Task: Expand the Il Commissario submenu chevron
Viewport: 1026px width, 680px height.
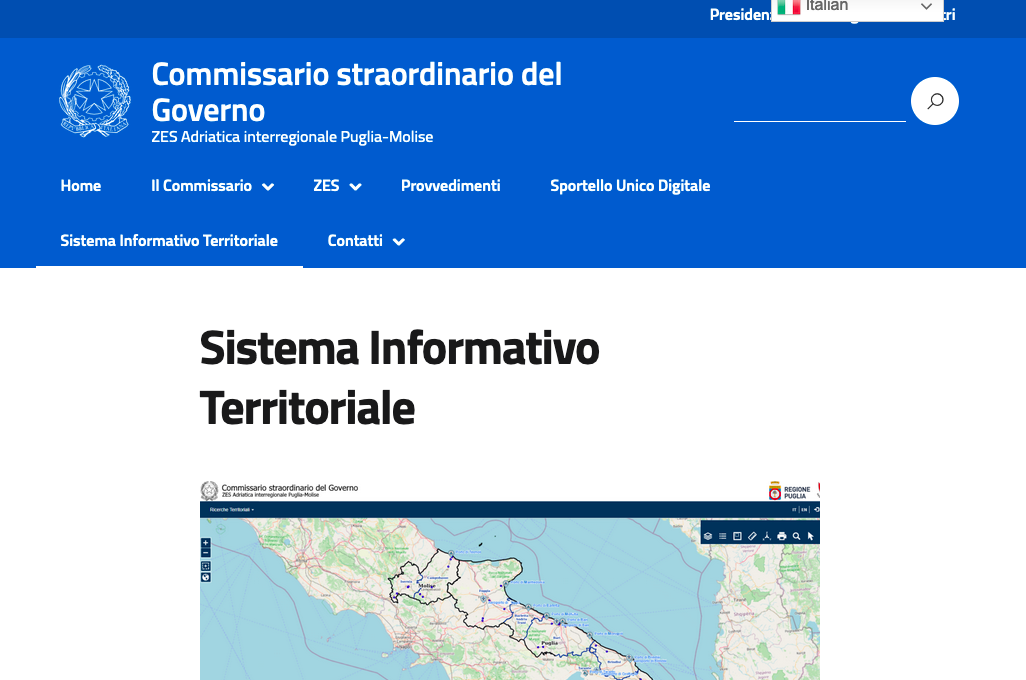Action: [x=268, y=187]
